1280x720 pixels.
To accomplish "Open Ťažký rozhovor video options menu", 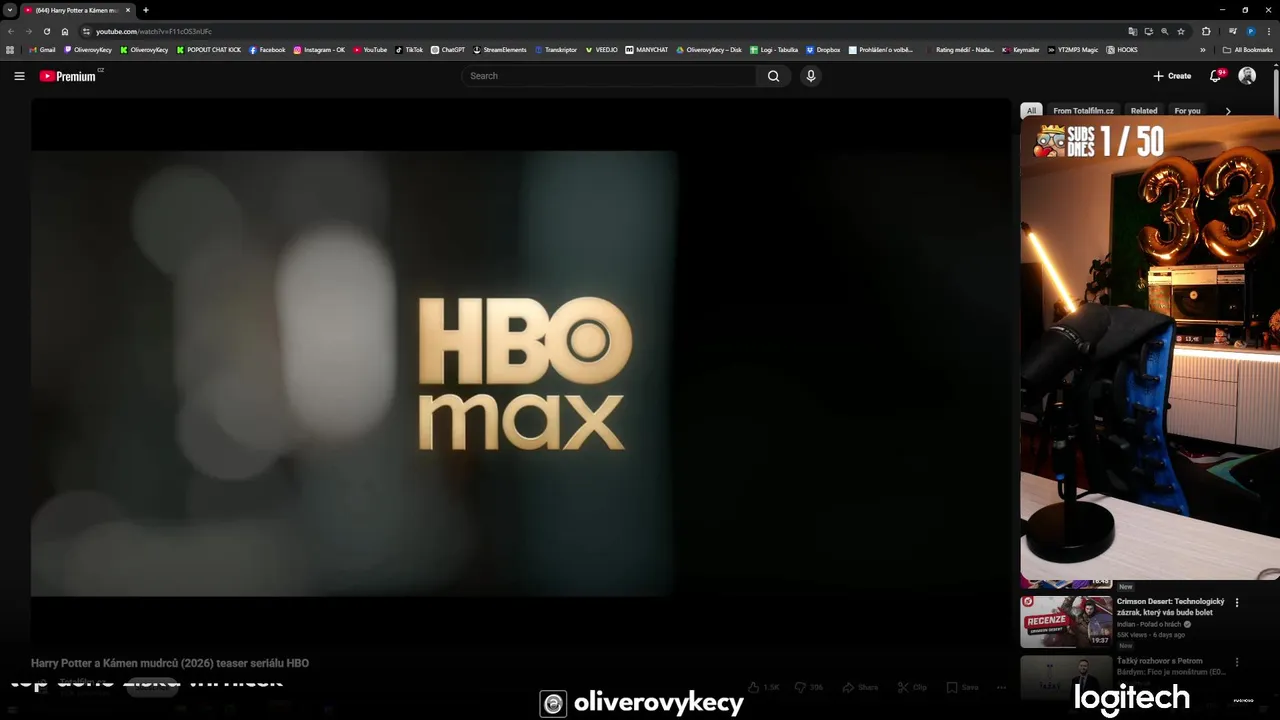I will [x=1237, y=662].
